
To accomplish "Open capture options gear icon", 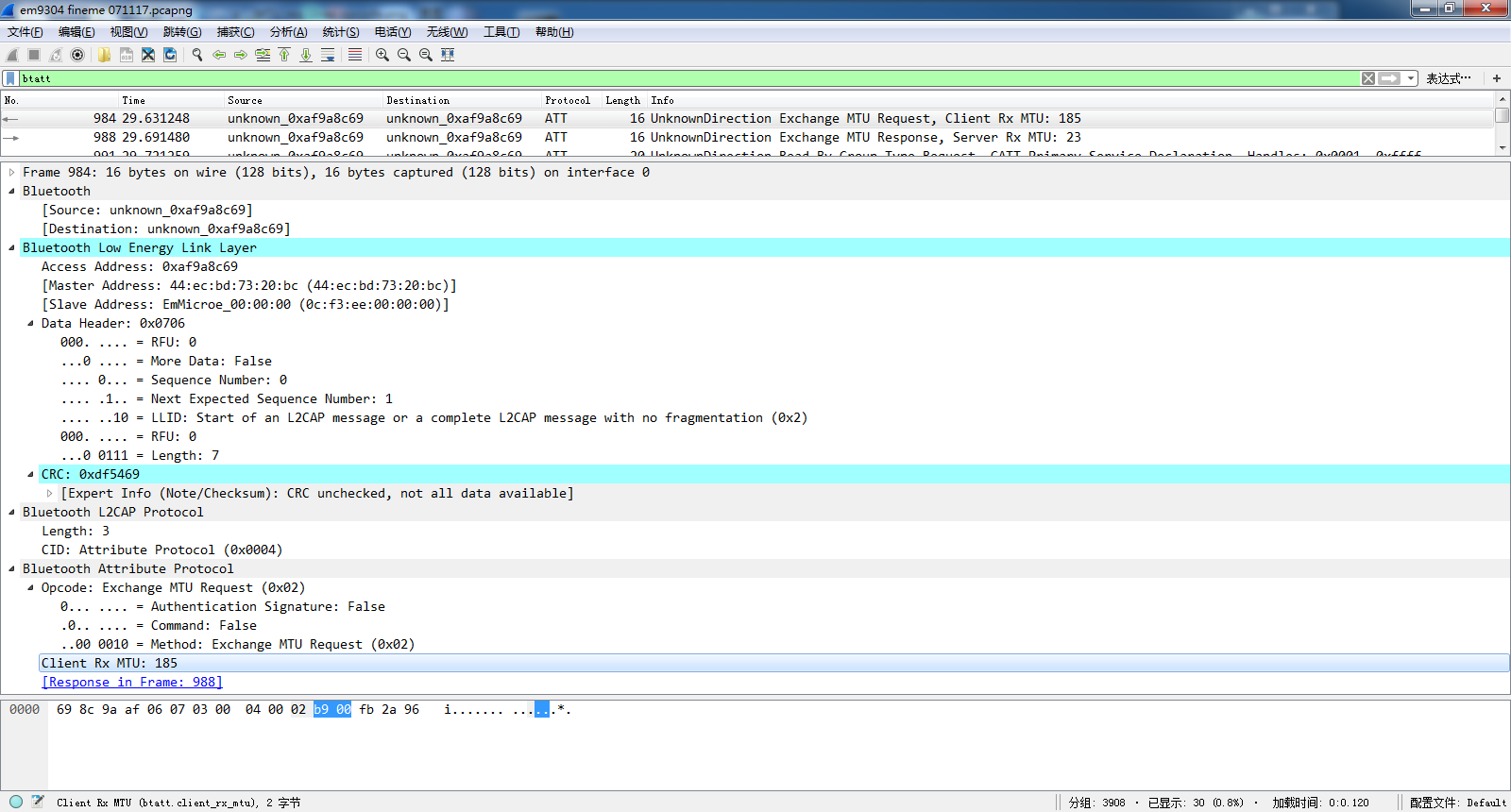I will tap(77, 55).
